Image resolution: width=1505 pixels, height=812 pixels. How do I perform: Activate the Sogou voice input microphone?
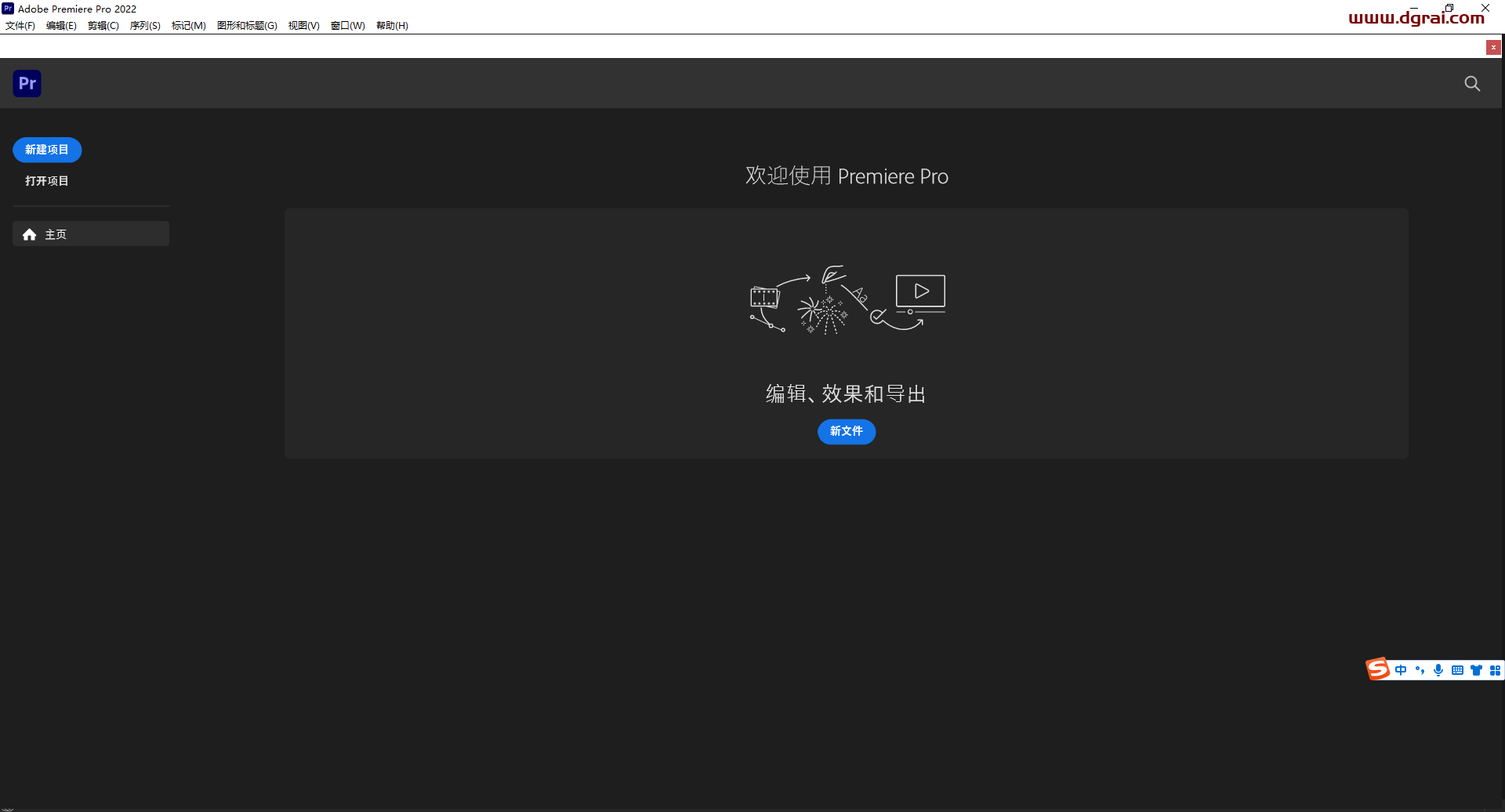pyautogui.click(x=1438, y=670)
